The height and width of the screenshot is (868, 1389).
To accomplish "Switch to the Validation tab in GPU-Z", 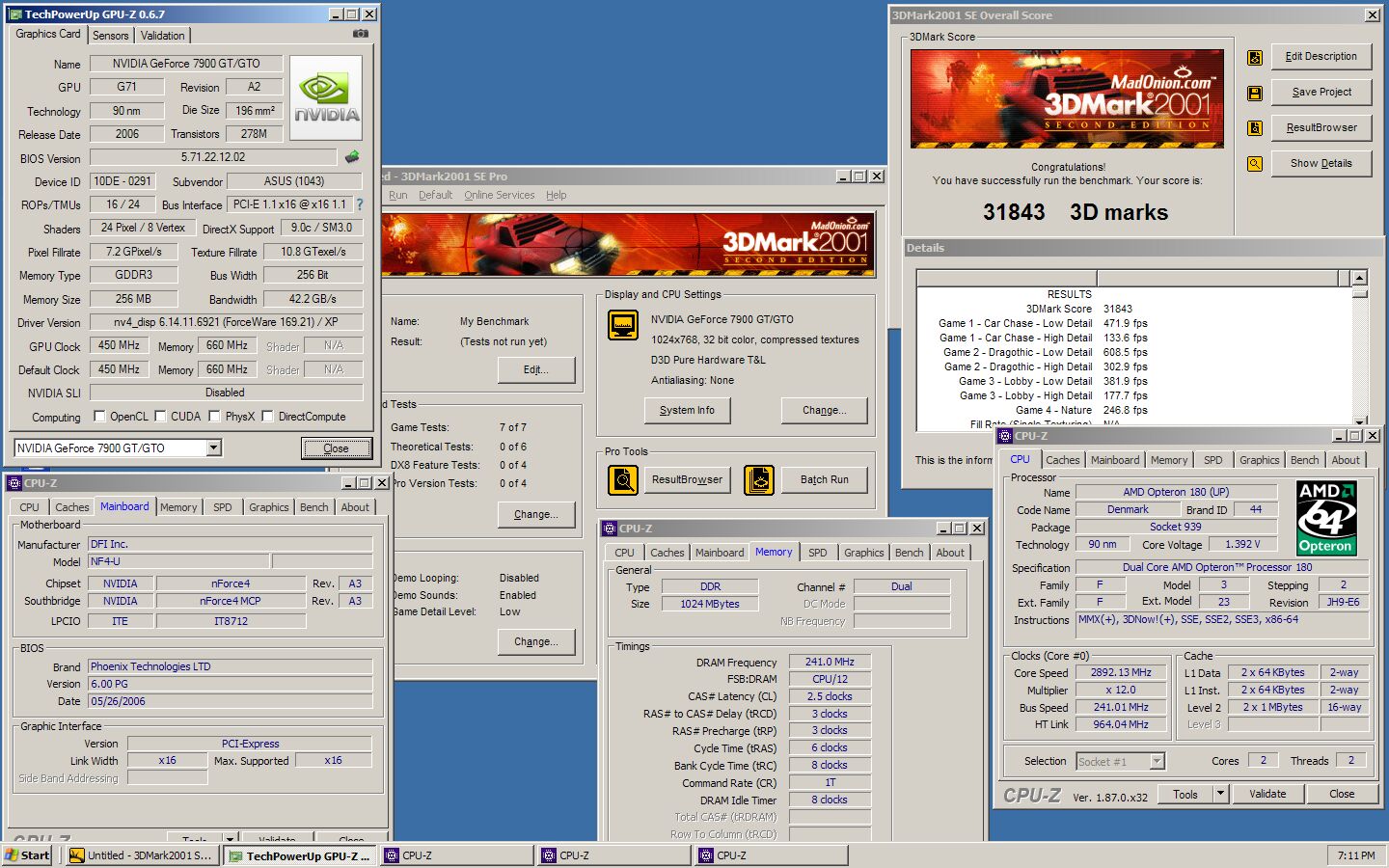I will [x=162, y=36].
